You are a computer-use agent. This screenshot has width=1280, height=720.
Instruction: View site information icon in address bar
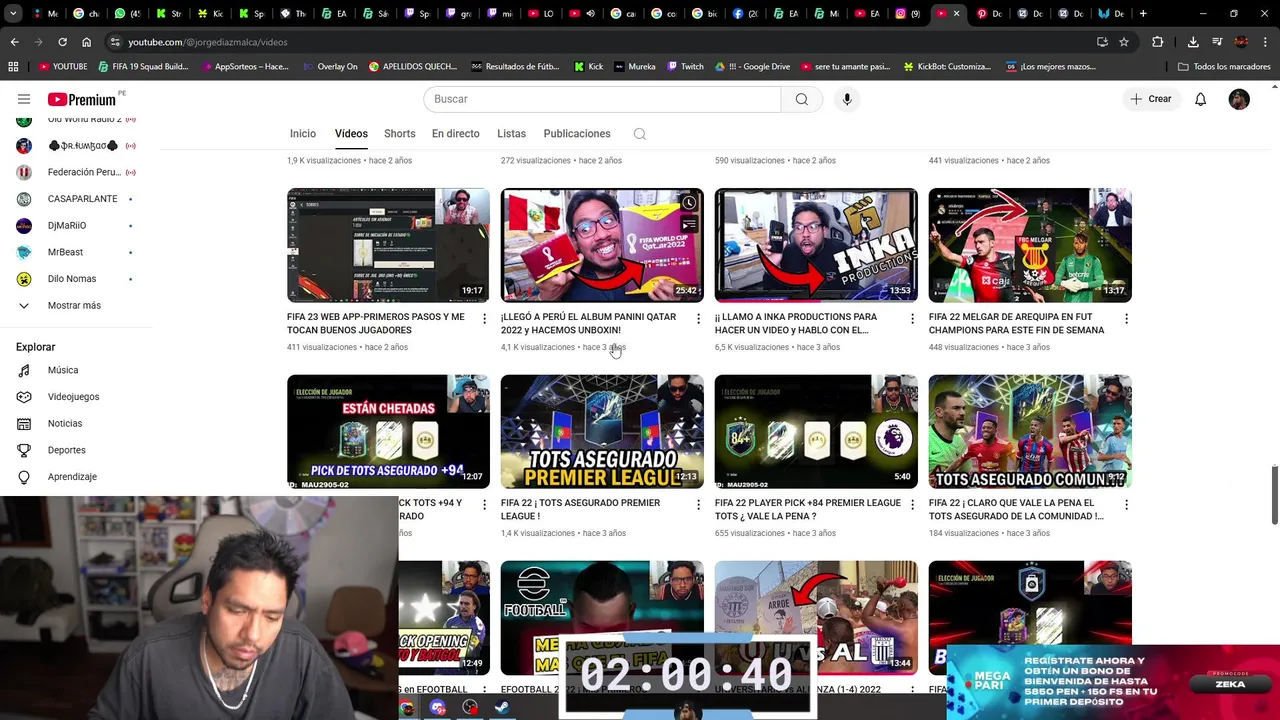tap(115, 42)
